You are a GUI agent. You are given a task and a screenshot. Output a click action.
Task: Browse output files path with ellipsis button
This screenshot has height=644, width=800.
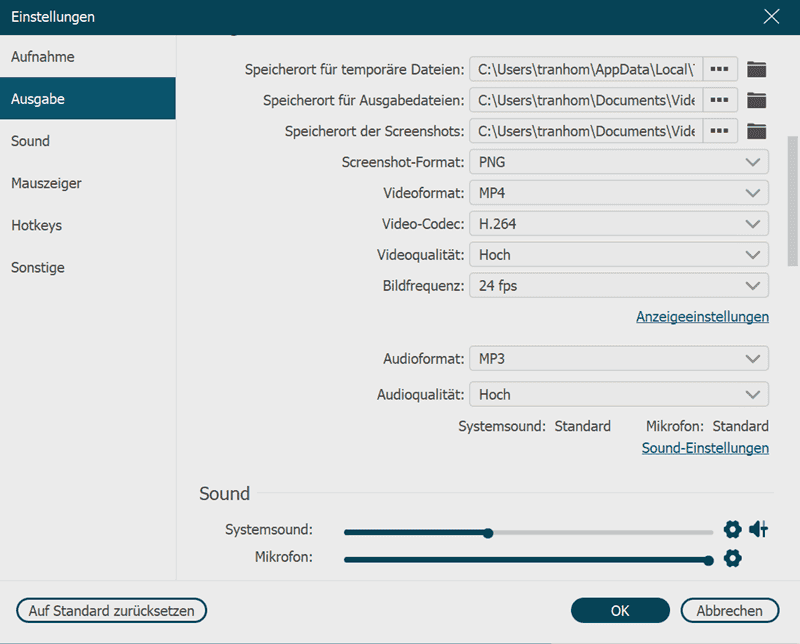pyautogui.click(x=720, y=100)
